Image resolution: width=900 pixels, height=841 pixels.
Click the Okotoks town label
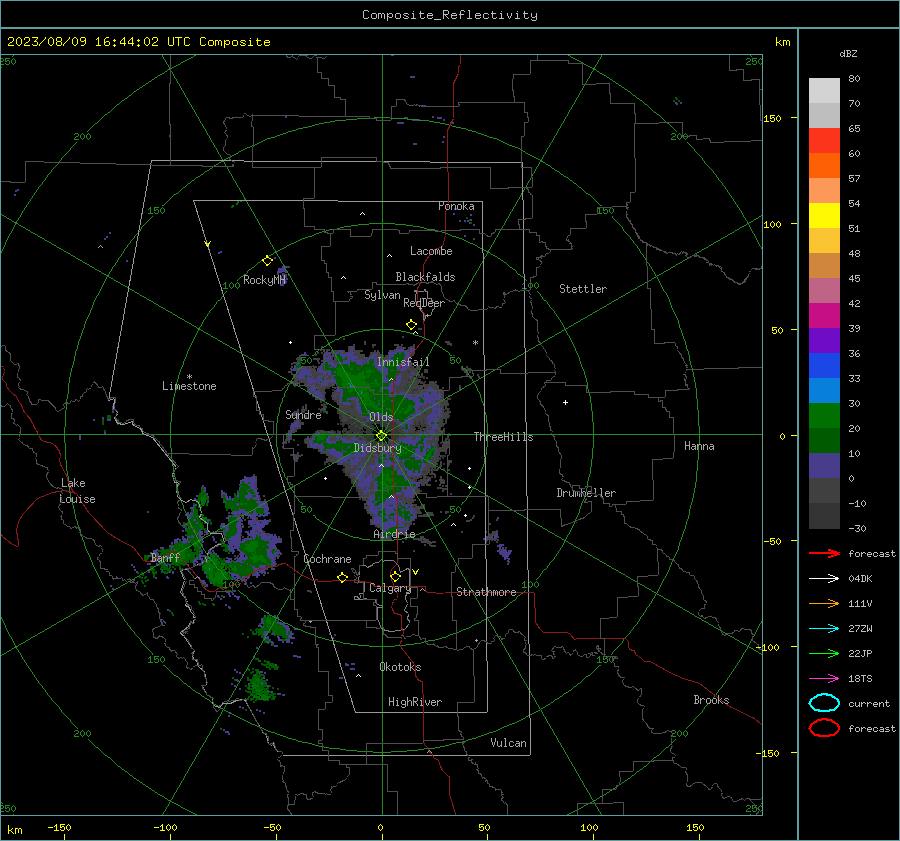(x=400, y=667)
